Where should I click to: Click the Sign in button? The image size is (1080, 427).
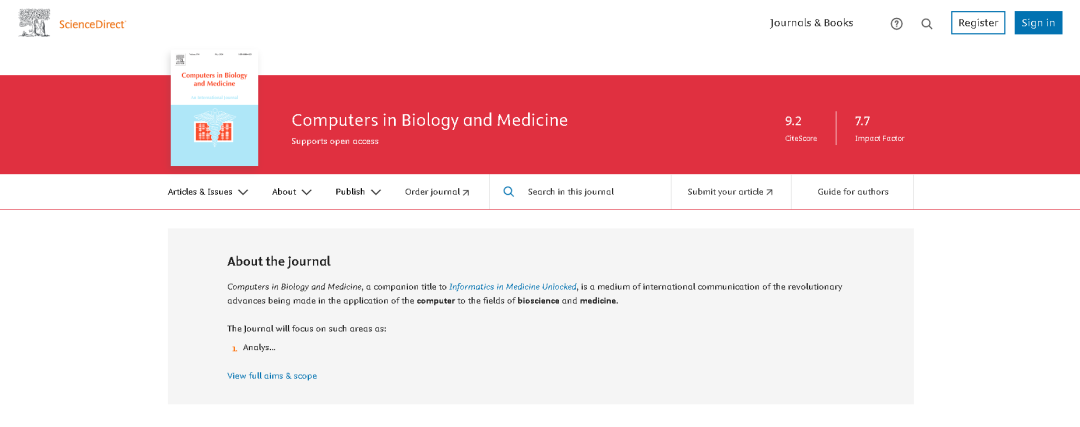pos(1038,23)
